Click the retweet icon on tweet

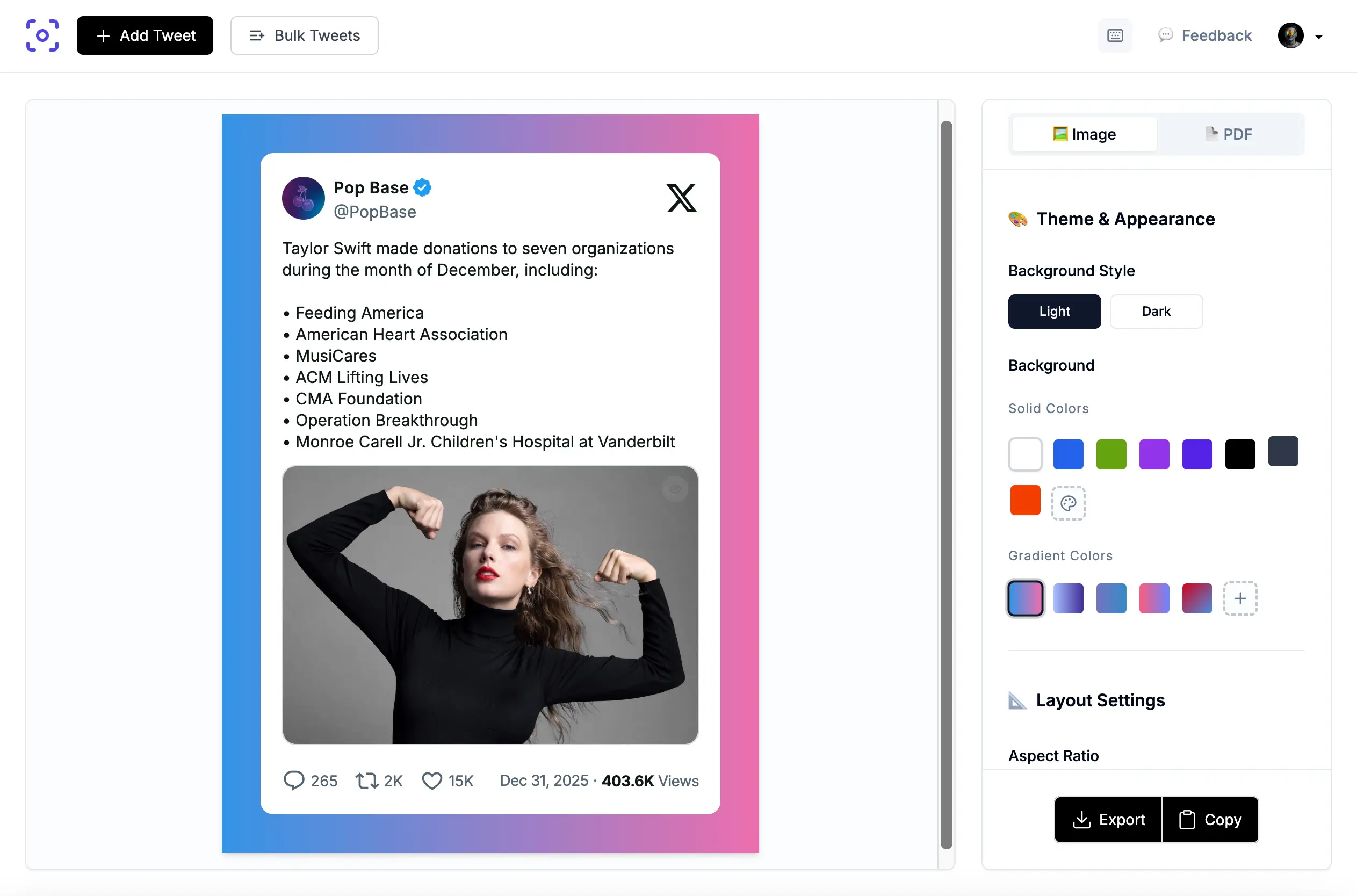366,781
